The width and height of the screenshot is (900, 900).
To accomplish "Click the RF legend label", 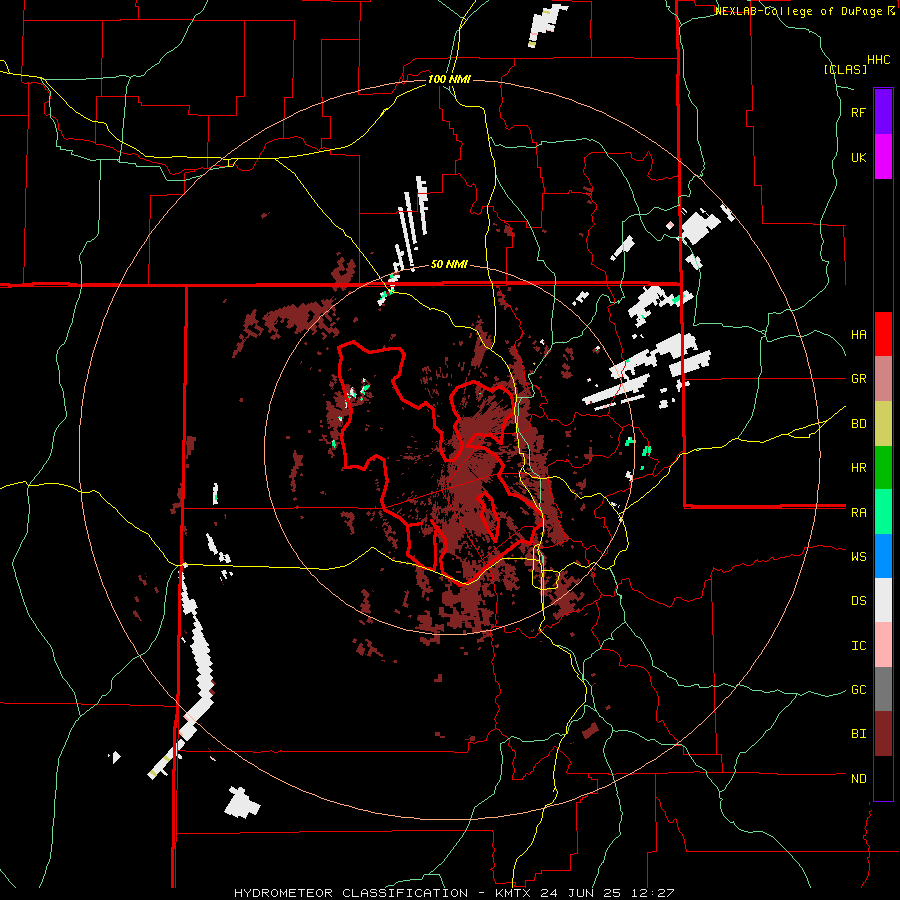I will pyautogui.click(x=859, y=112).
